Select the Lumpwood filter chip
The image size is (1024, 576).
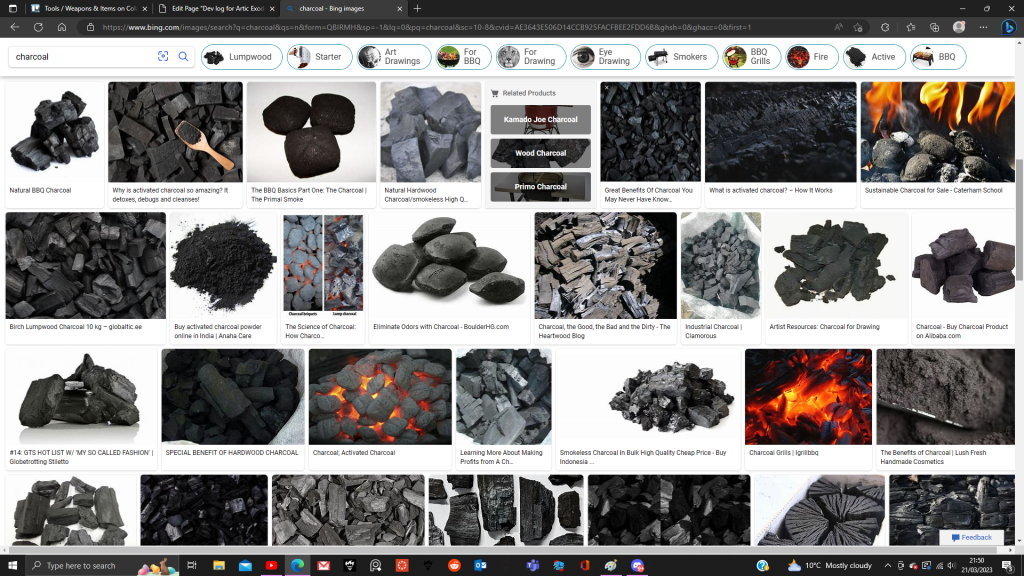coord(240,57)
